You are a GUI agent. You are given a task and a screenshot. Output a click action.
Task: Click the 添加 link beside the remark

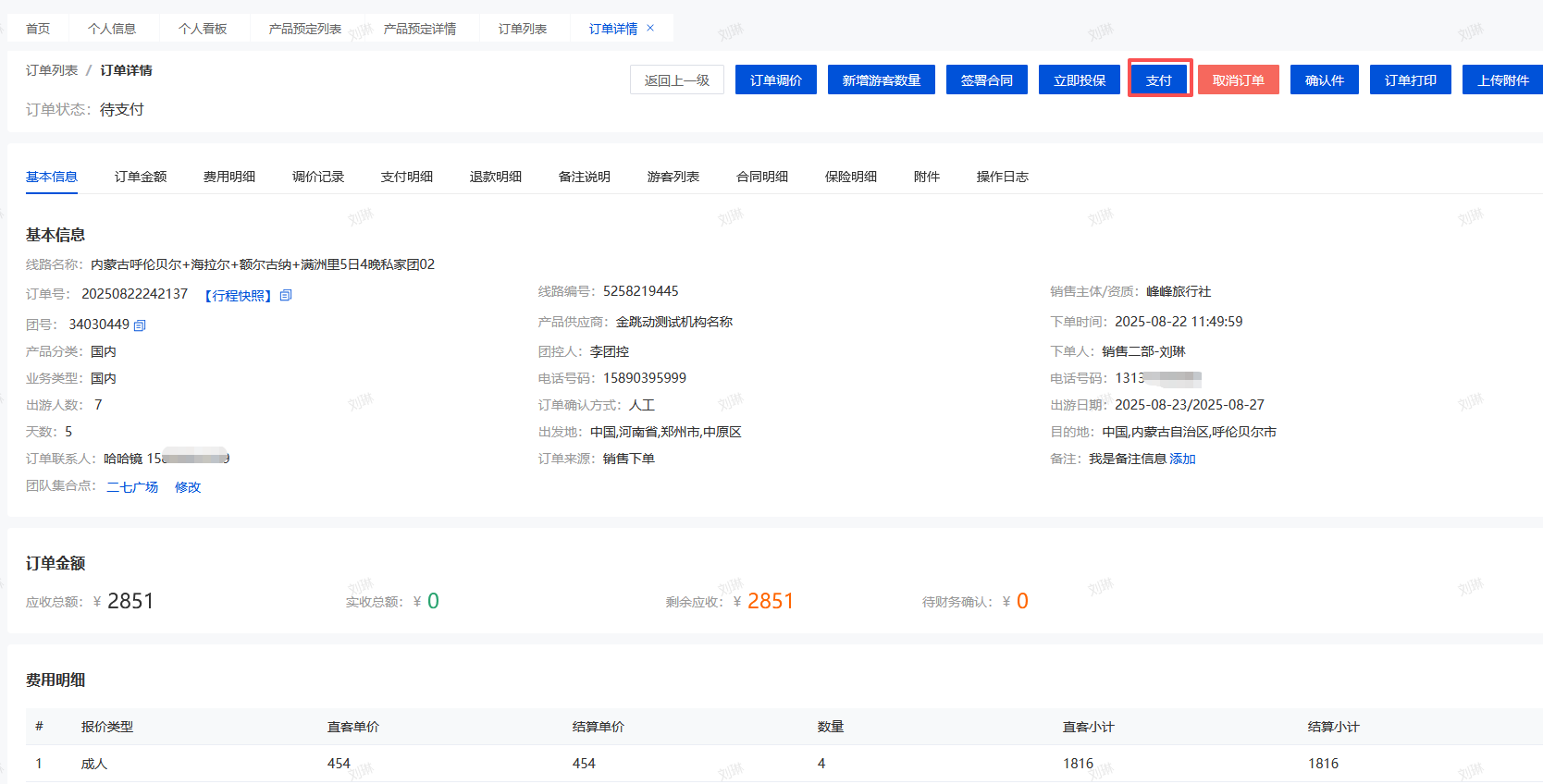tap(1182, 459)
